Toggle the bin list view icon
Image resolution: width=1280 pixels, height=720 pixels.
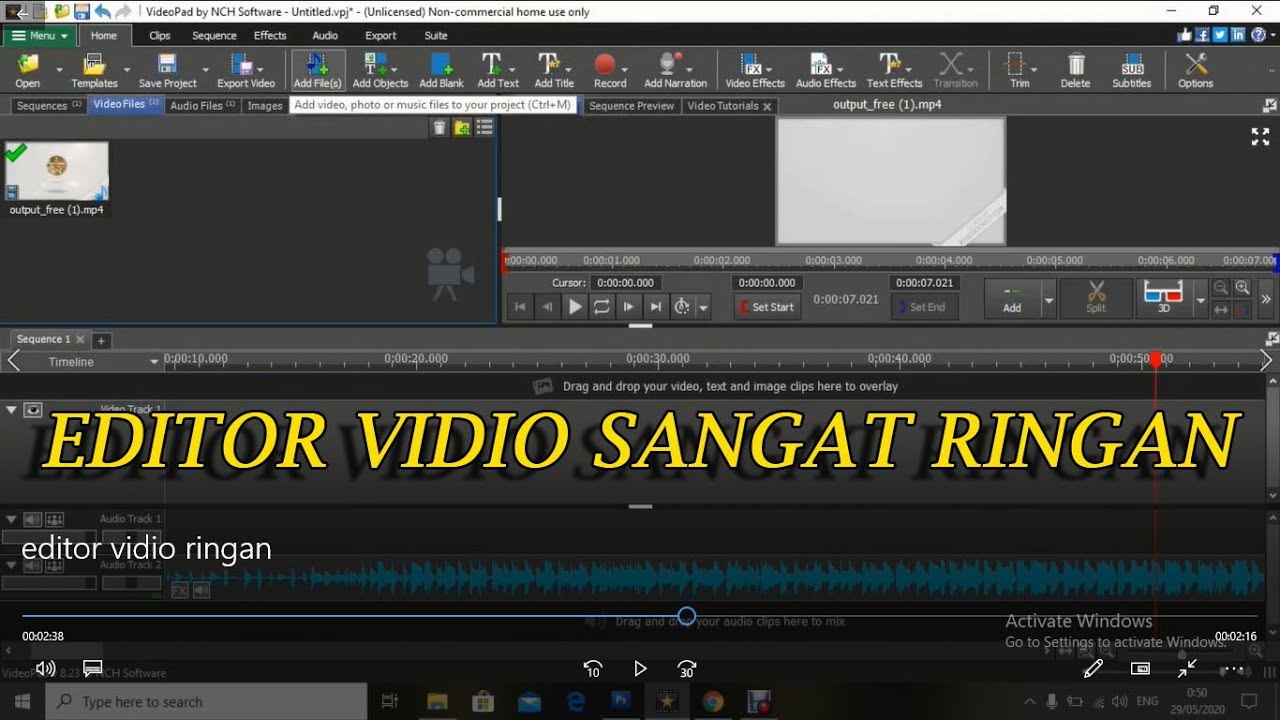pos(485,127)
